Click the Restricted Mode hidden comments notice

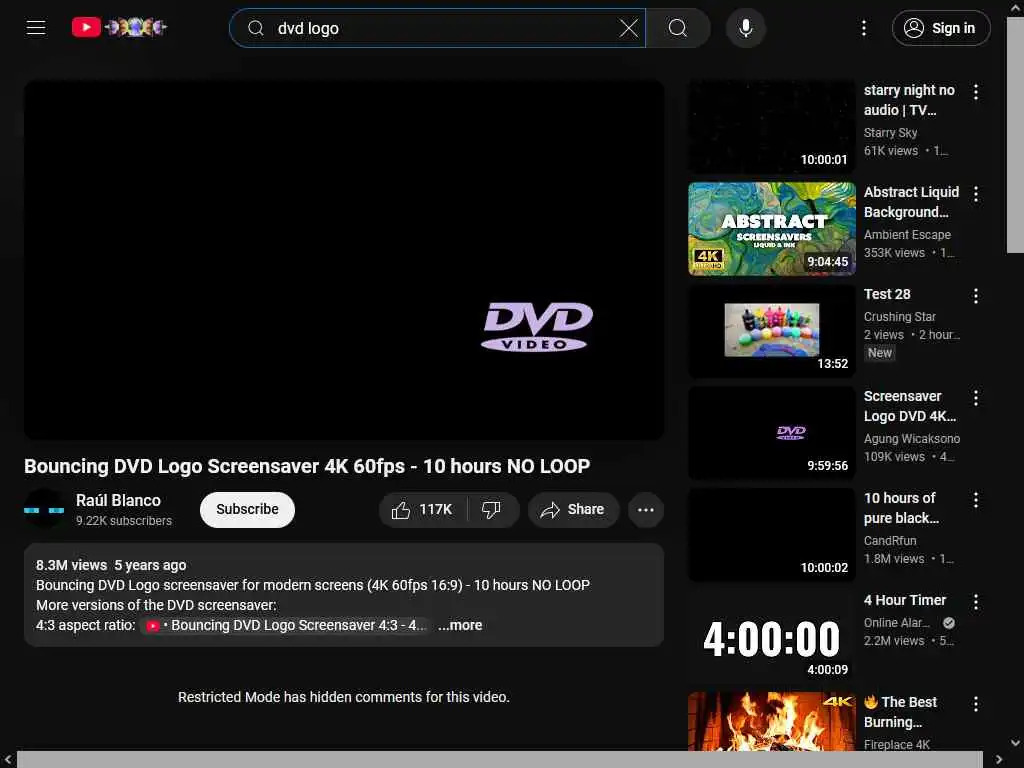(344, 697)
